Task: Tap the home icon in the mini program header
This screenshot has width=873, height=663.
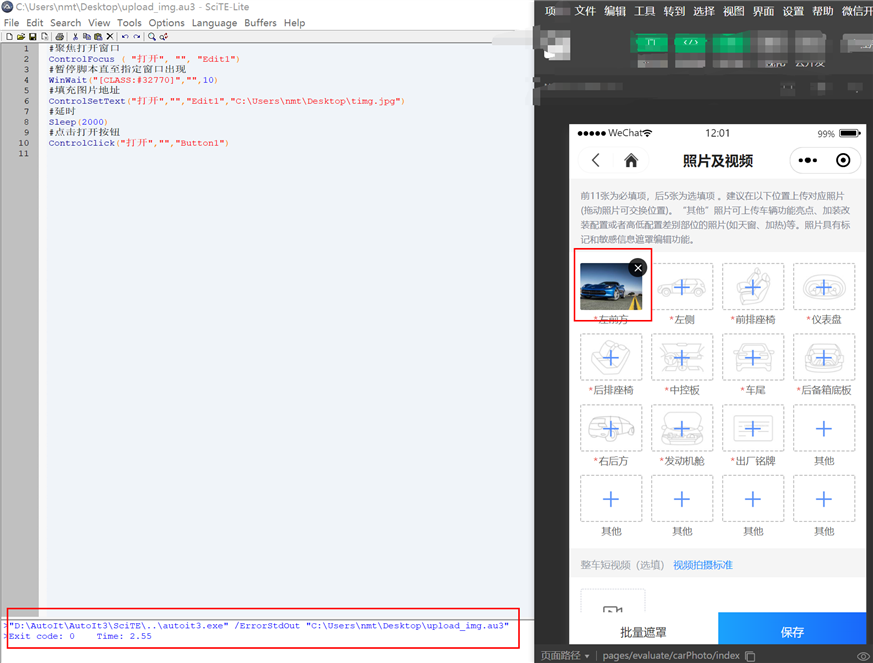Action: pyautogui.click(x=631, y=160)
